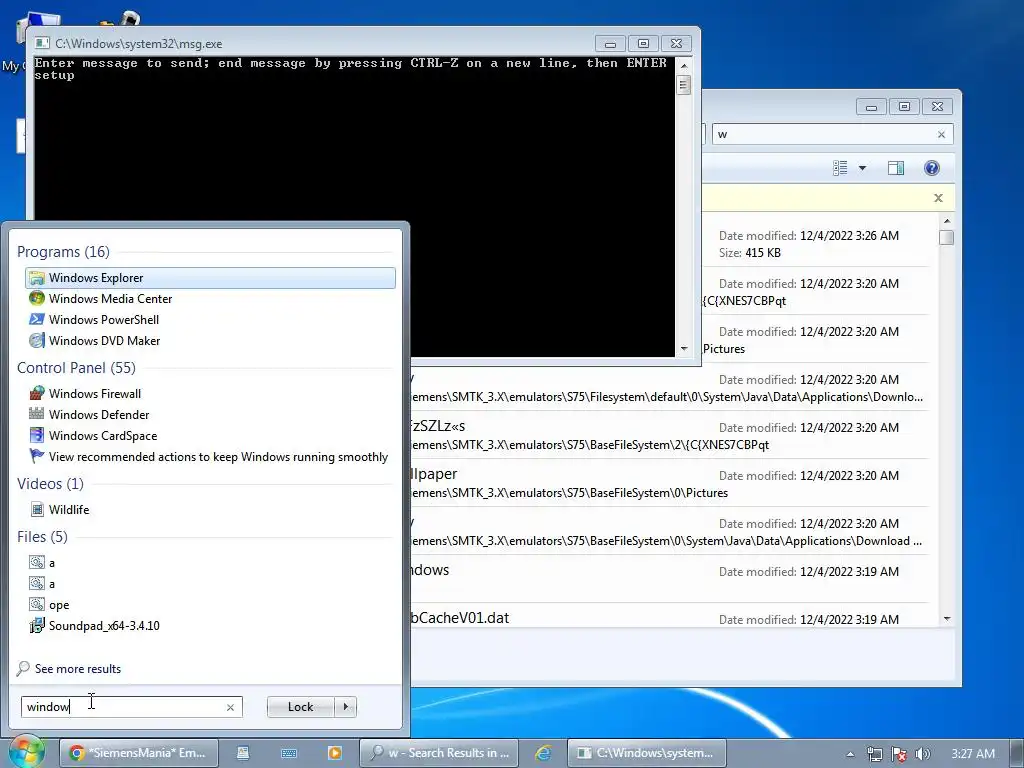Viewport: 1024px width, 768px height.
Task: Select the bCacheV01.dat search result
Action: pyautogui.click(x=669, y=618)
